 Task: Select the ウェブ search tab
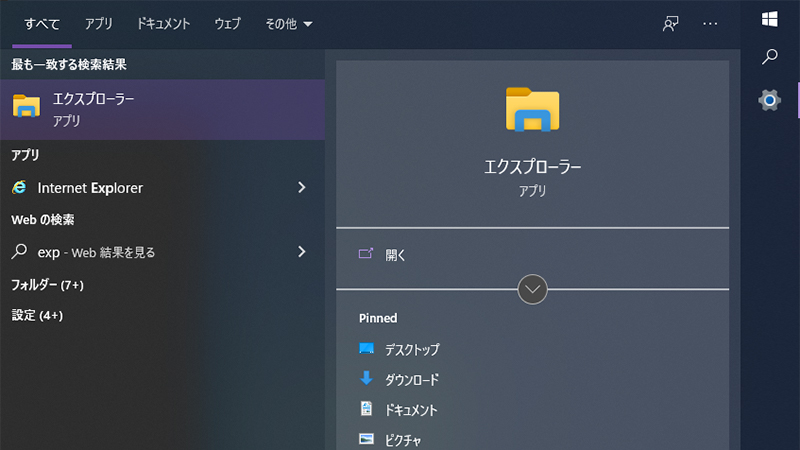(x=227, y=24)
